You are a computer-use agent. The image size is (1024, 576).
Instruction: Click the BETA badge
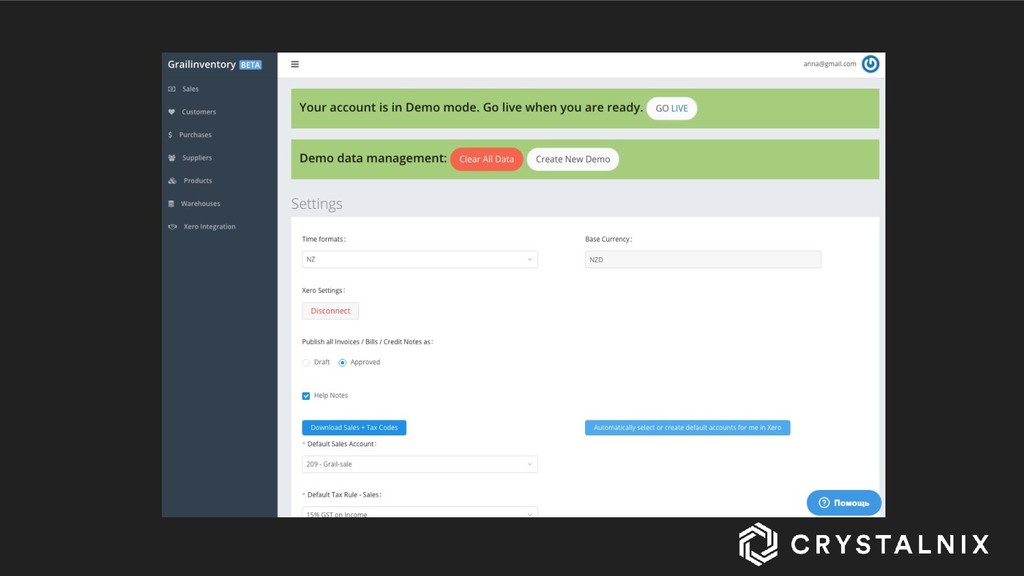tap(250, 65)
